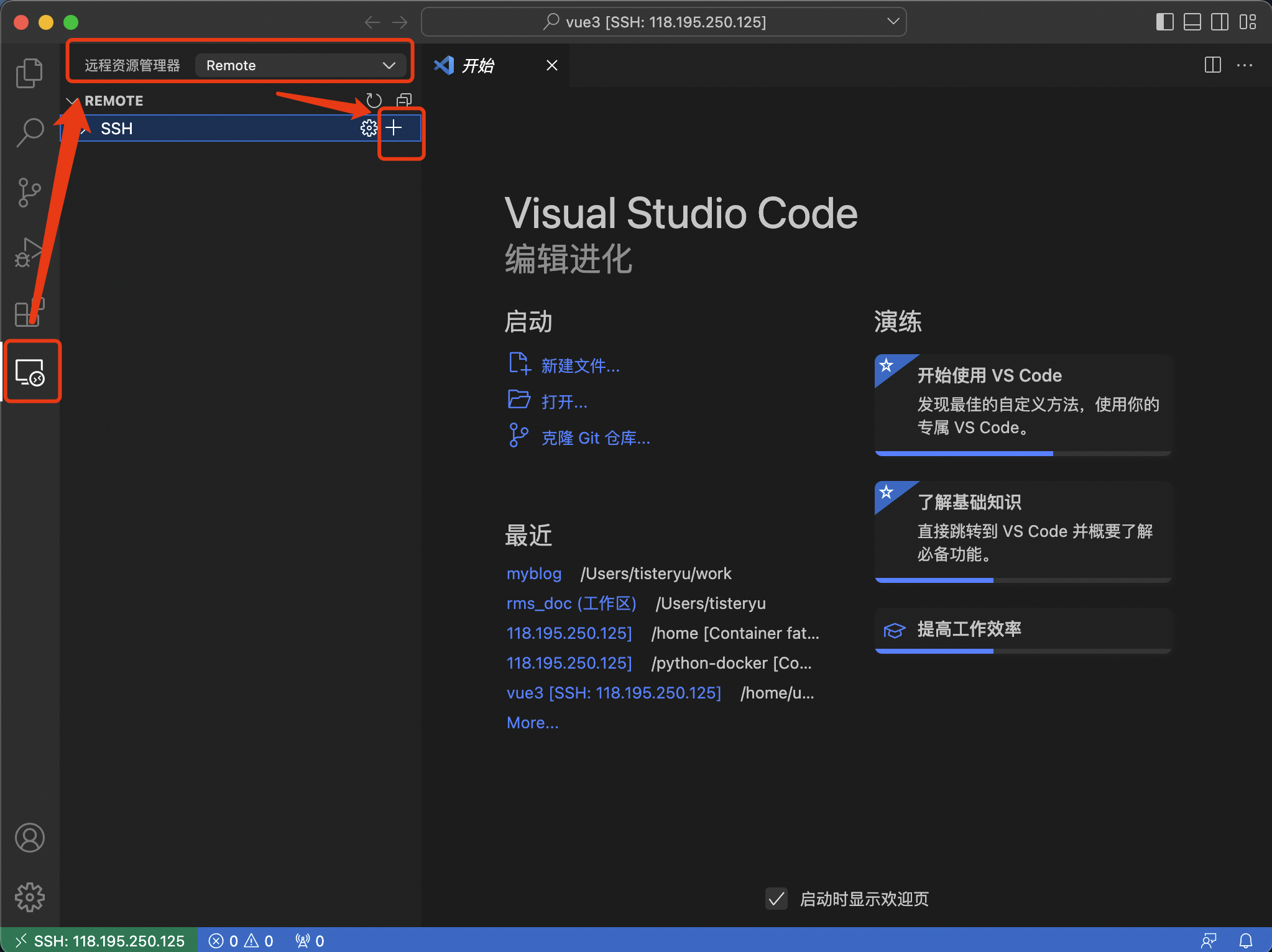
Task: Open recent workspace rms_doc (工作区)
Action: (x=571, y=603)
